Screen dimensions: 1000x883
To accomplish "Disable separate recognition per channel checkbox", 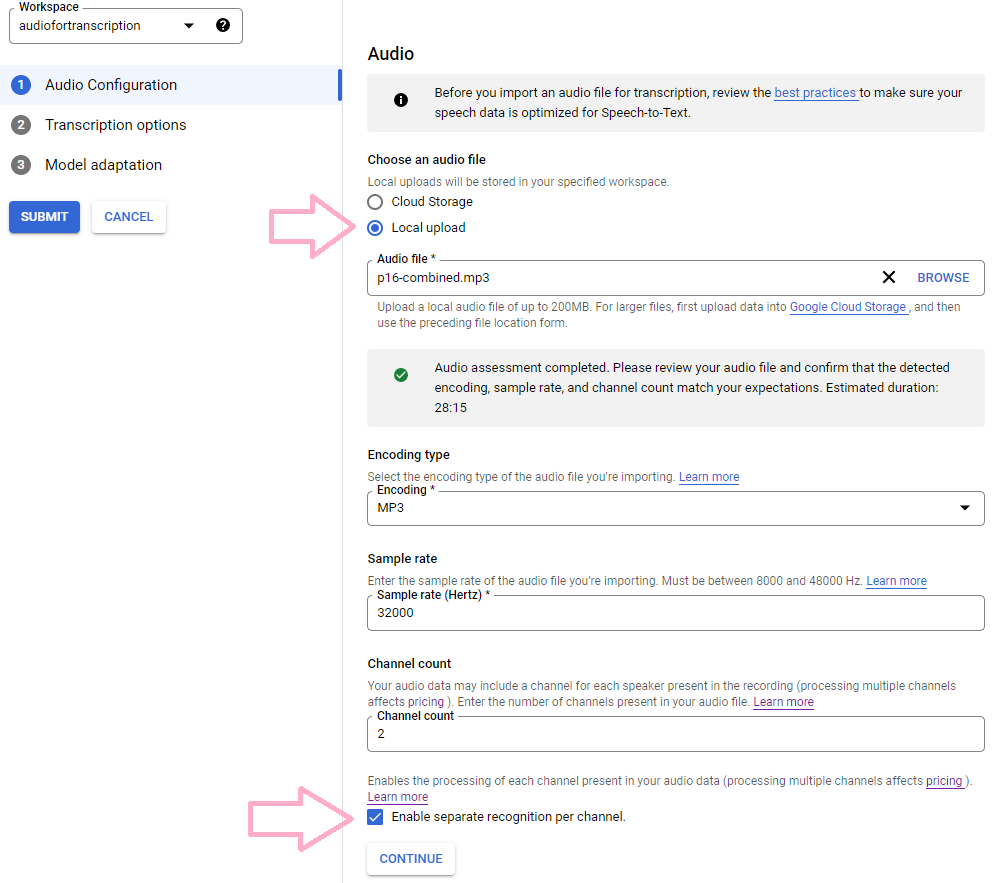I will pos(376,817).
